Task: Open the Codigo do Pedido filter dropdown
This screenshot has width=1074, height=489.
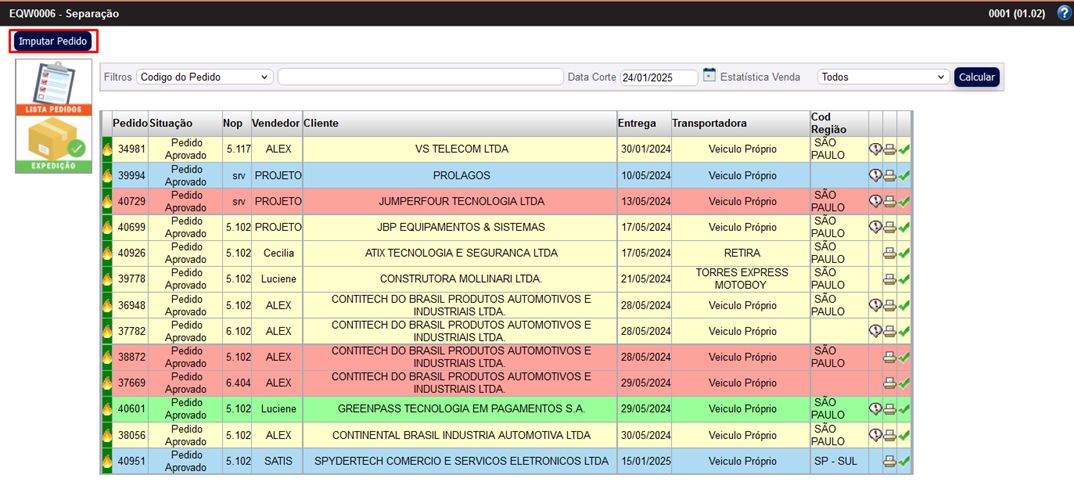Action: pos(204,77)
